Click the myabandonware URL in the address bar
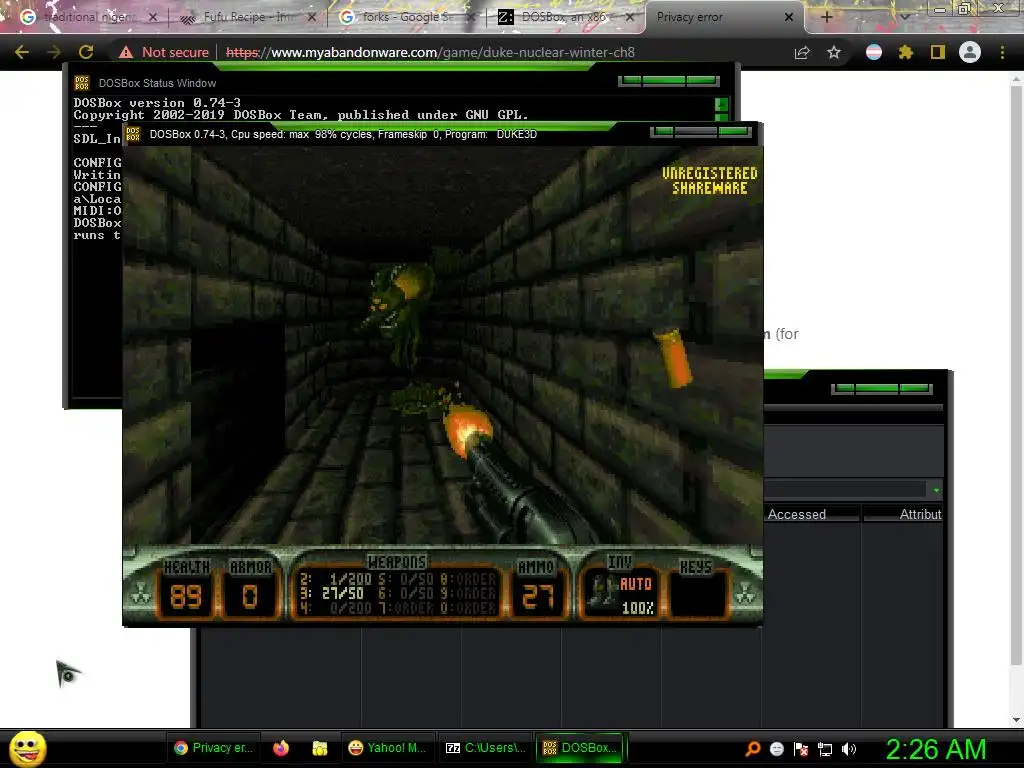This screenshot has width=1024, height=768. [x=430, y=52]
